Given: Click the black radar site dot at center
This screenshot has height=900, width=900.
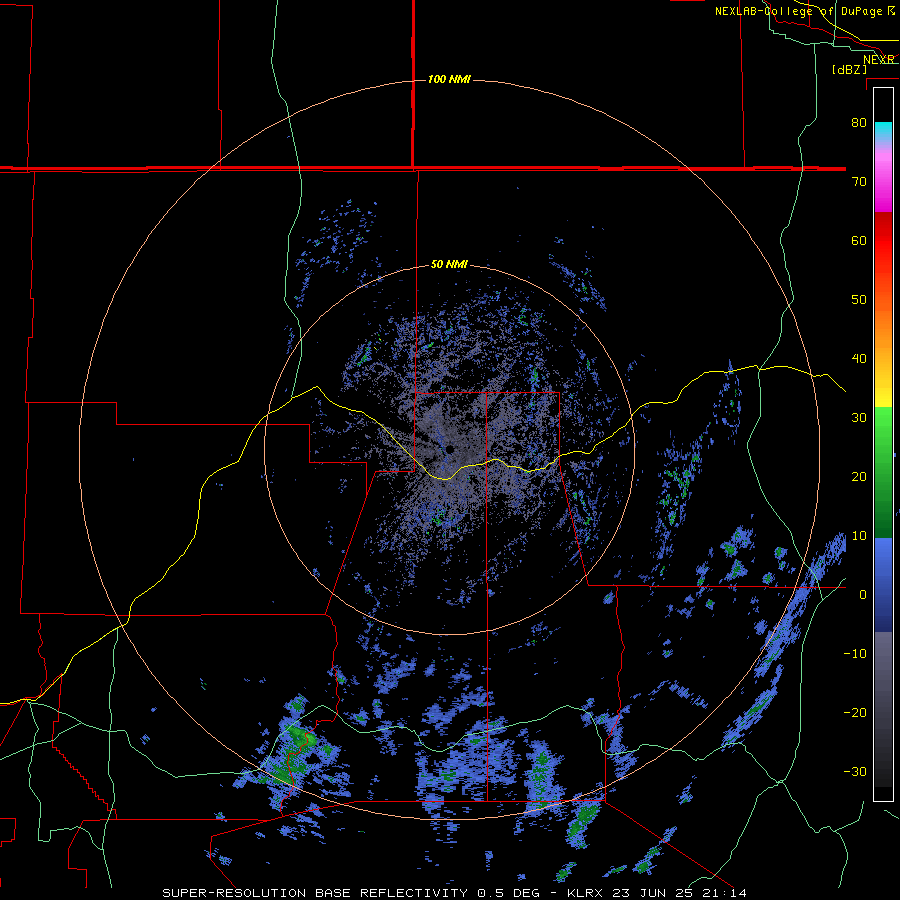Looking at the screenshot, I should click(450, 449).
